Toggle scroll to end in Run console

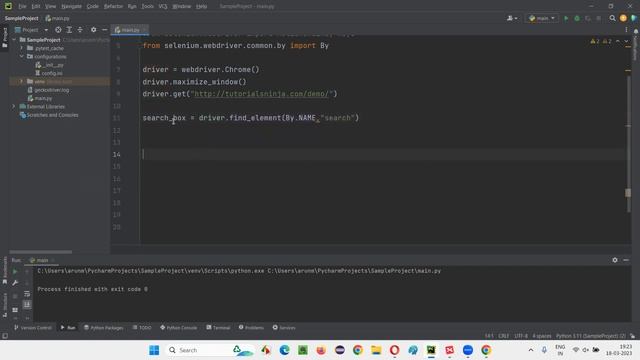coord(27,304)
